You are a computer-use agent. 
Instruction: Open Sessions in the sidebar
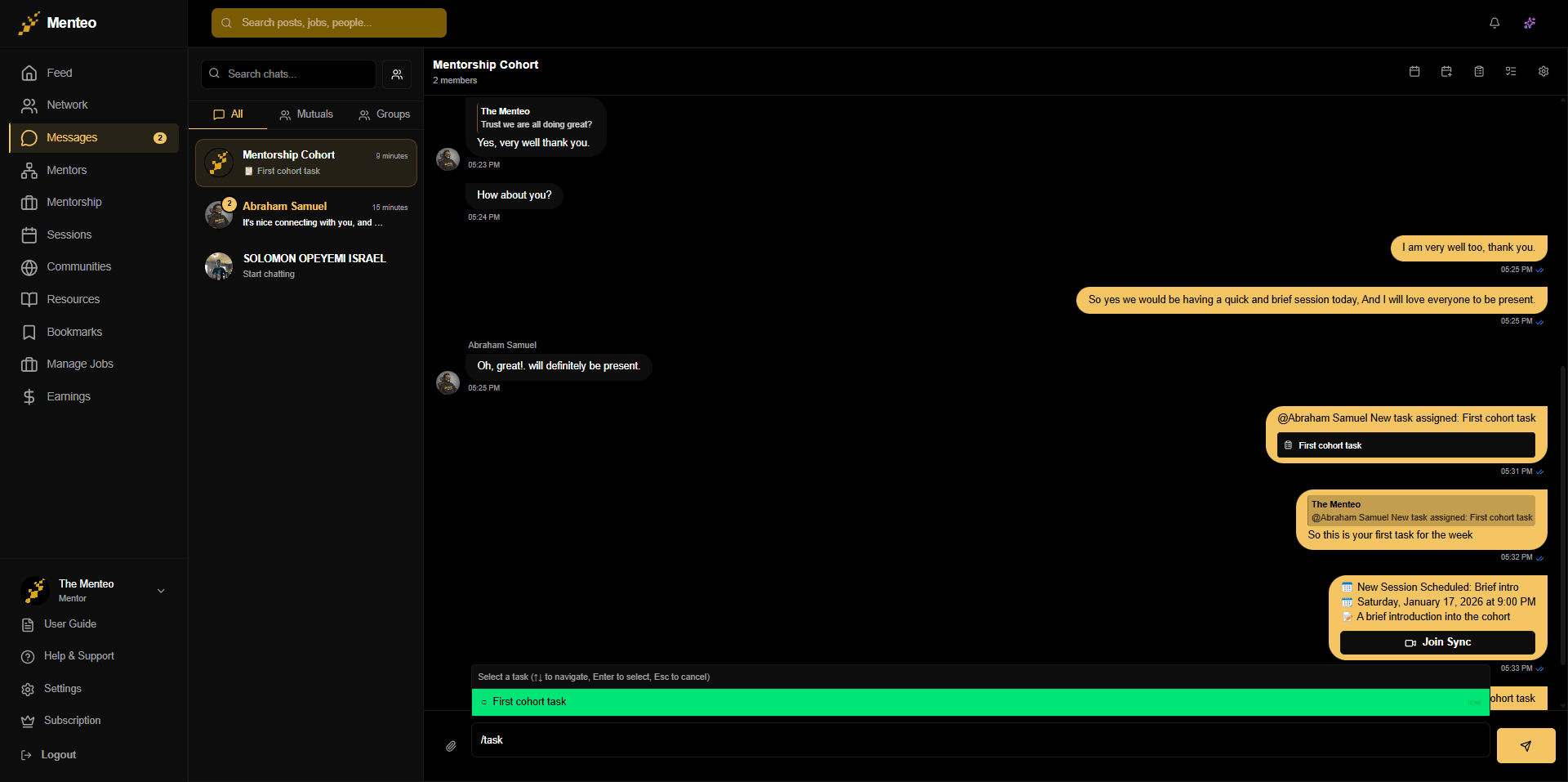coord(69,235)
